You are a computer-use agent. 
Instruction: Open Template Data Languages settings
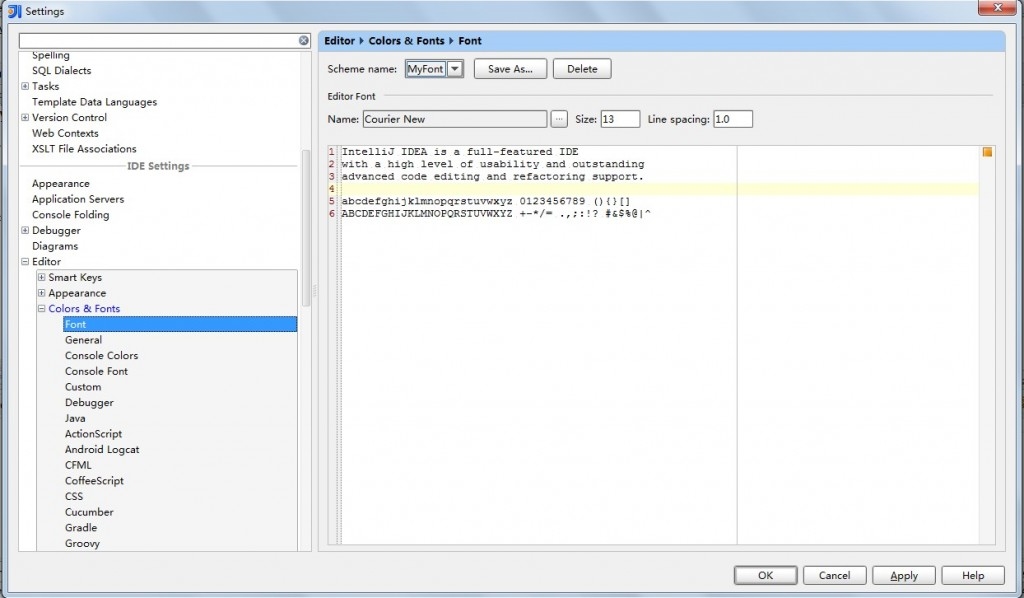click(x=94, y=102)
